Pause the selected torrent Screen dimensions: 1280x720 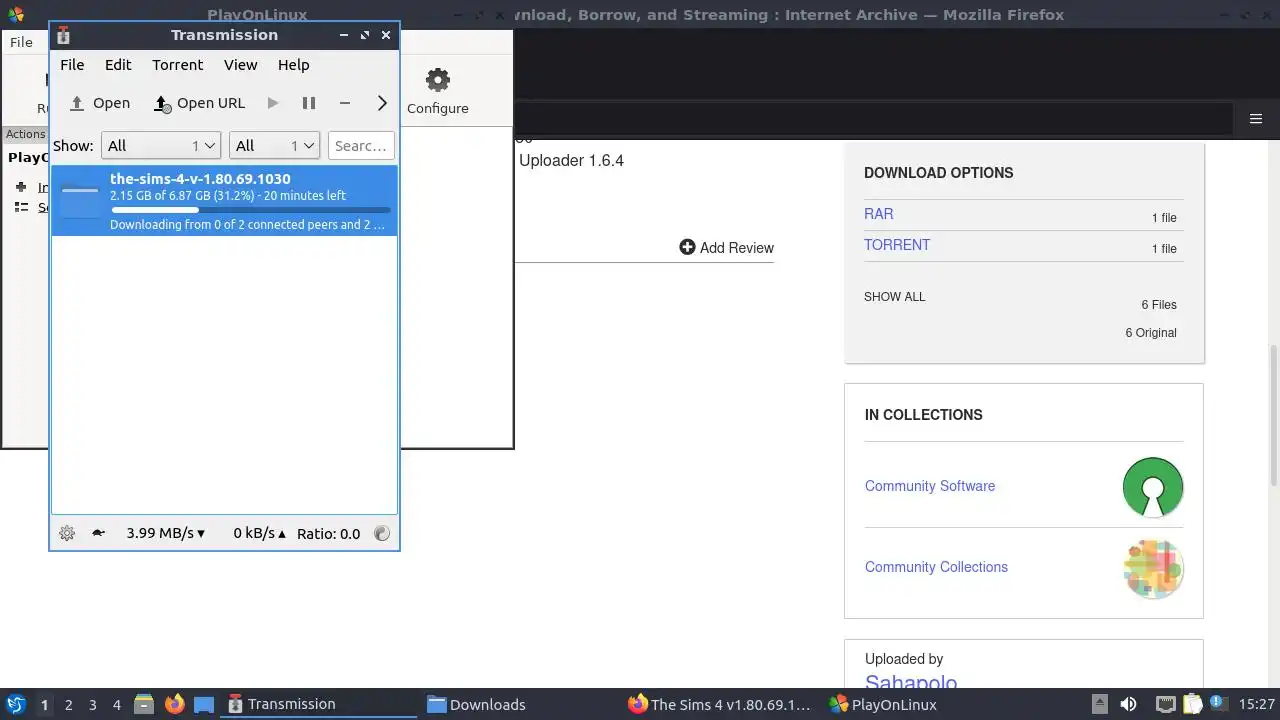pos(309,103)
